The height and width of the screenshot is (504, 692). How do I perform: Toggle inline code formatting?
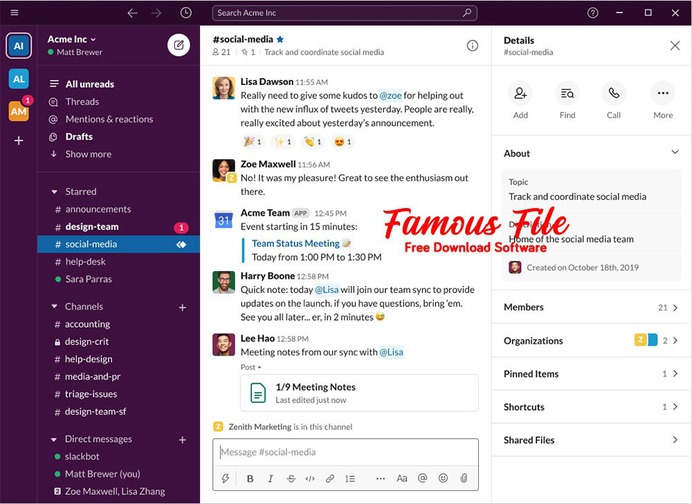(310, 478)
